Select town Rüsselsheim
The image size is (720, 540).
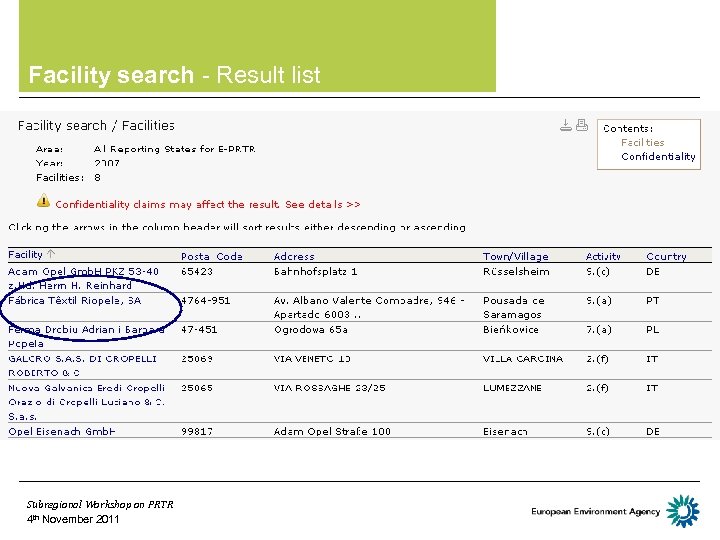coord(516,271)
